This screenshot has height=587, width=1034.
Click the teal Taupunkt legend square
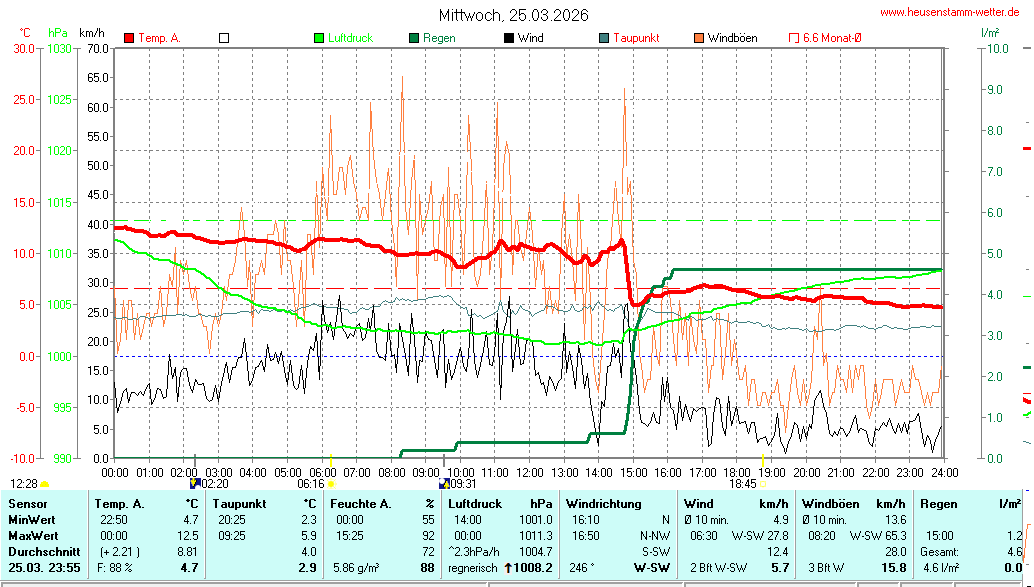pos(604,38)
